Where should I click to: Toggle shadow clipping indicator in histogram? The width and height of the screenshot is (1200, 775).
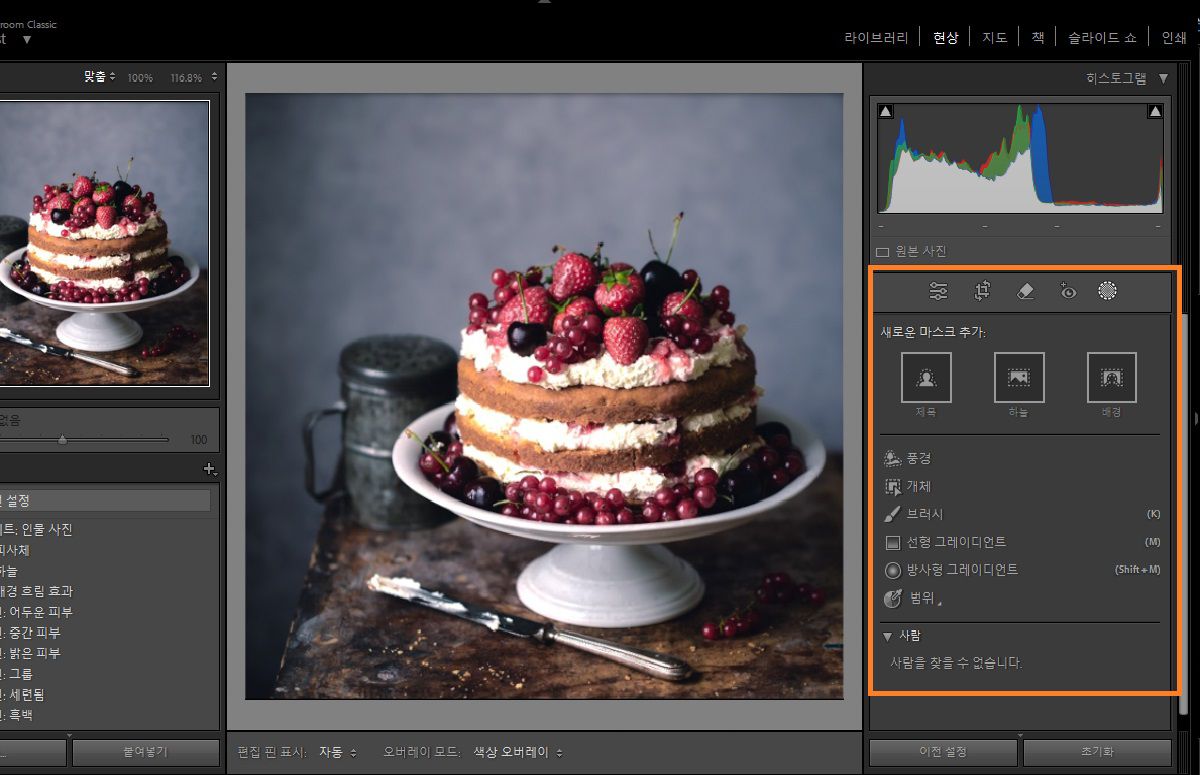click(x=885, y=112)
